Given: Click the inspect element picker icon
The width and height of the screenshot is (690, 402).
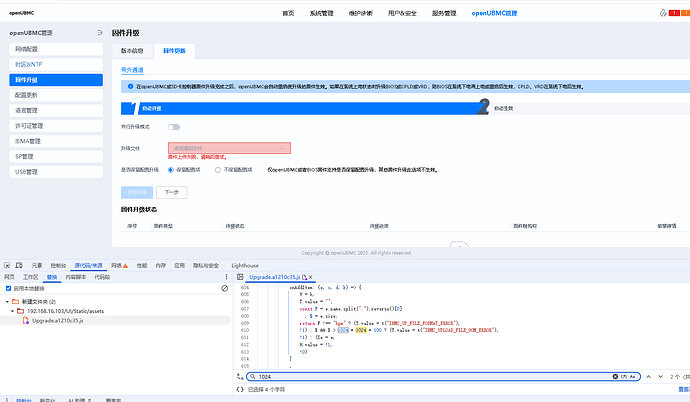Looking at the screenshot, I should click(x=7, y=266).
